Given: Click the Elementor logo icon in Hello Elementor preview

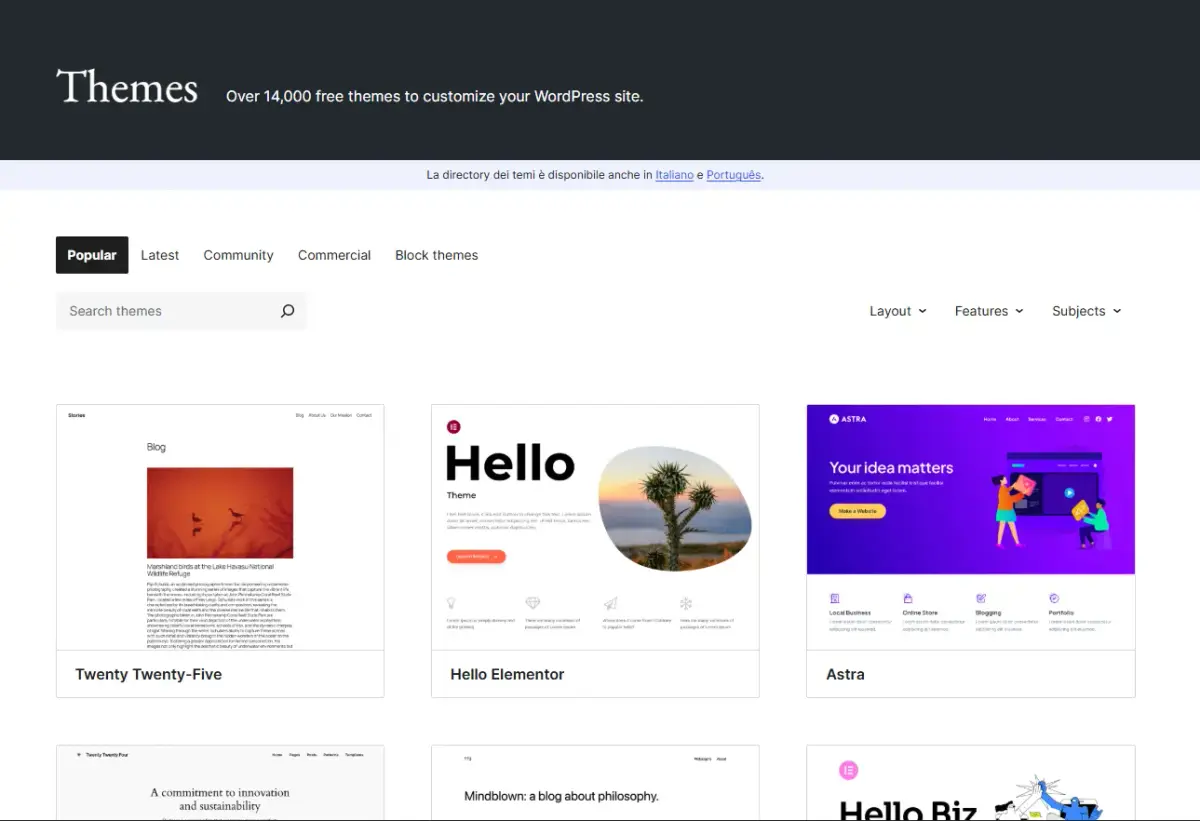Looking at the screenshot, I should click(453, 426).
